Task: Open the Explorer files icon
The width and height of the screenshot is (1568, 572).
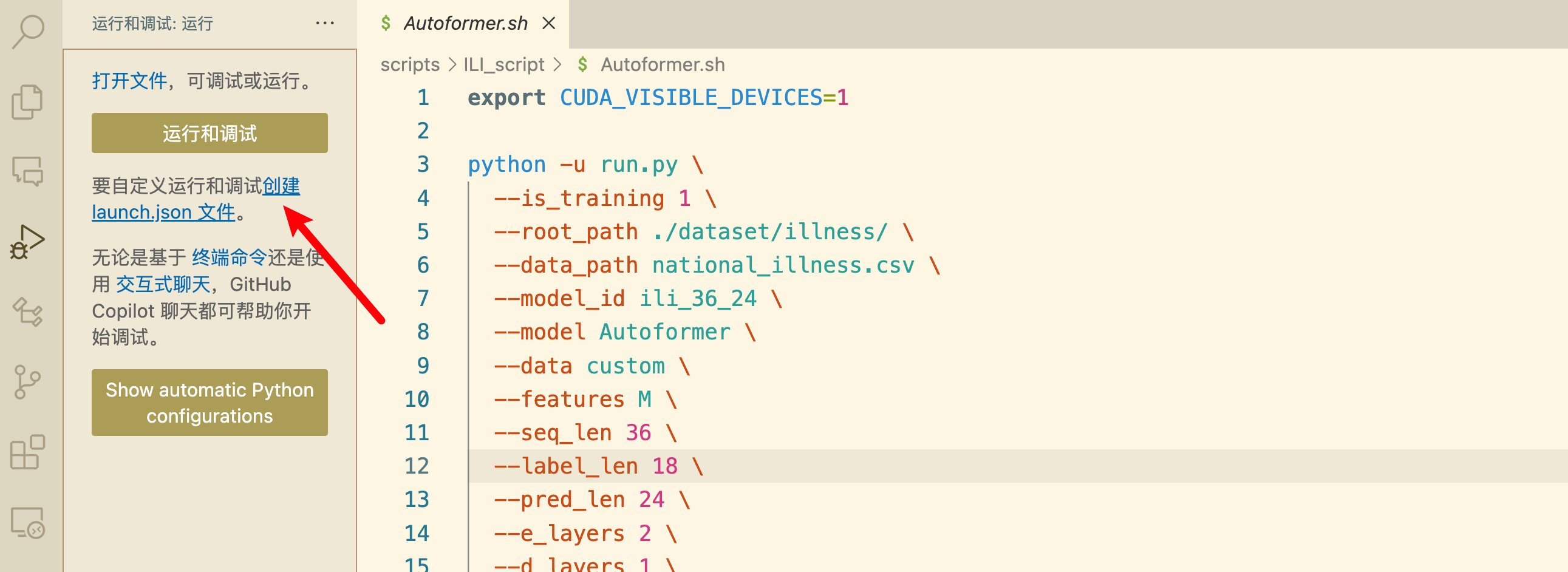Action: pos(28,101)
